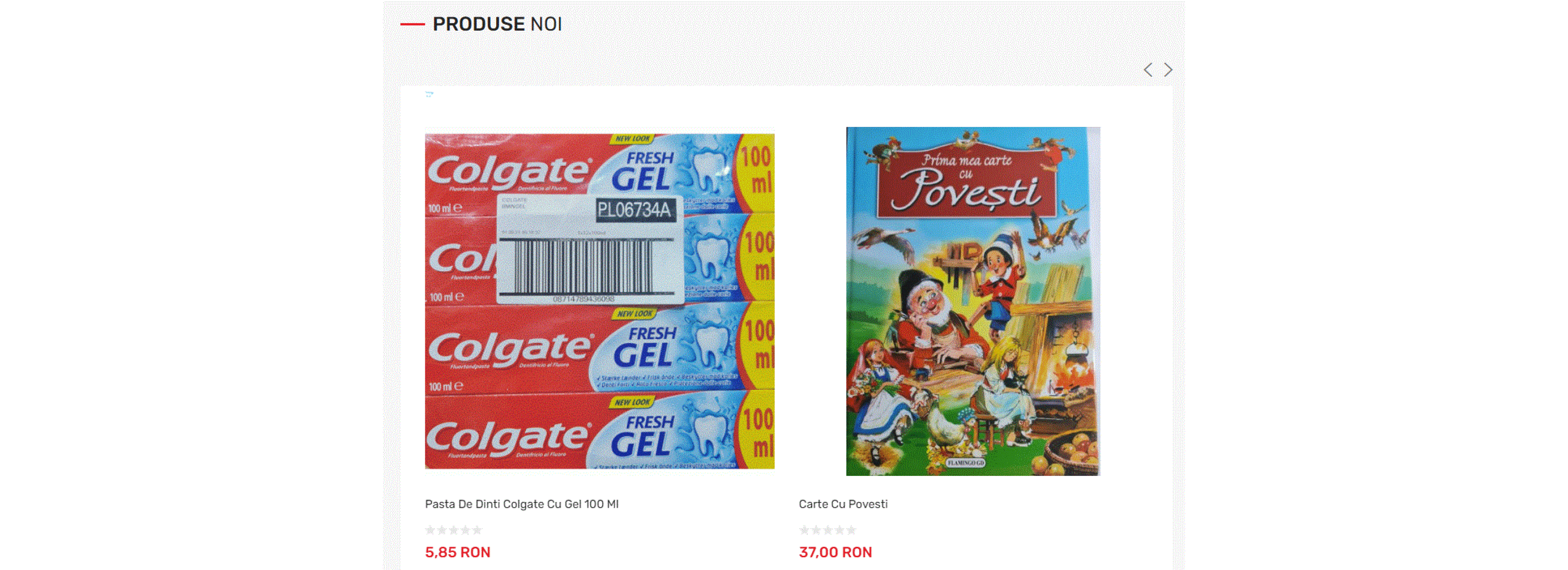
Task: Go to previous products with left arrow
Action: [x=1147, y=70]
